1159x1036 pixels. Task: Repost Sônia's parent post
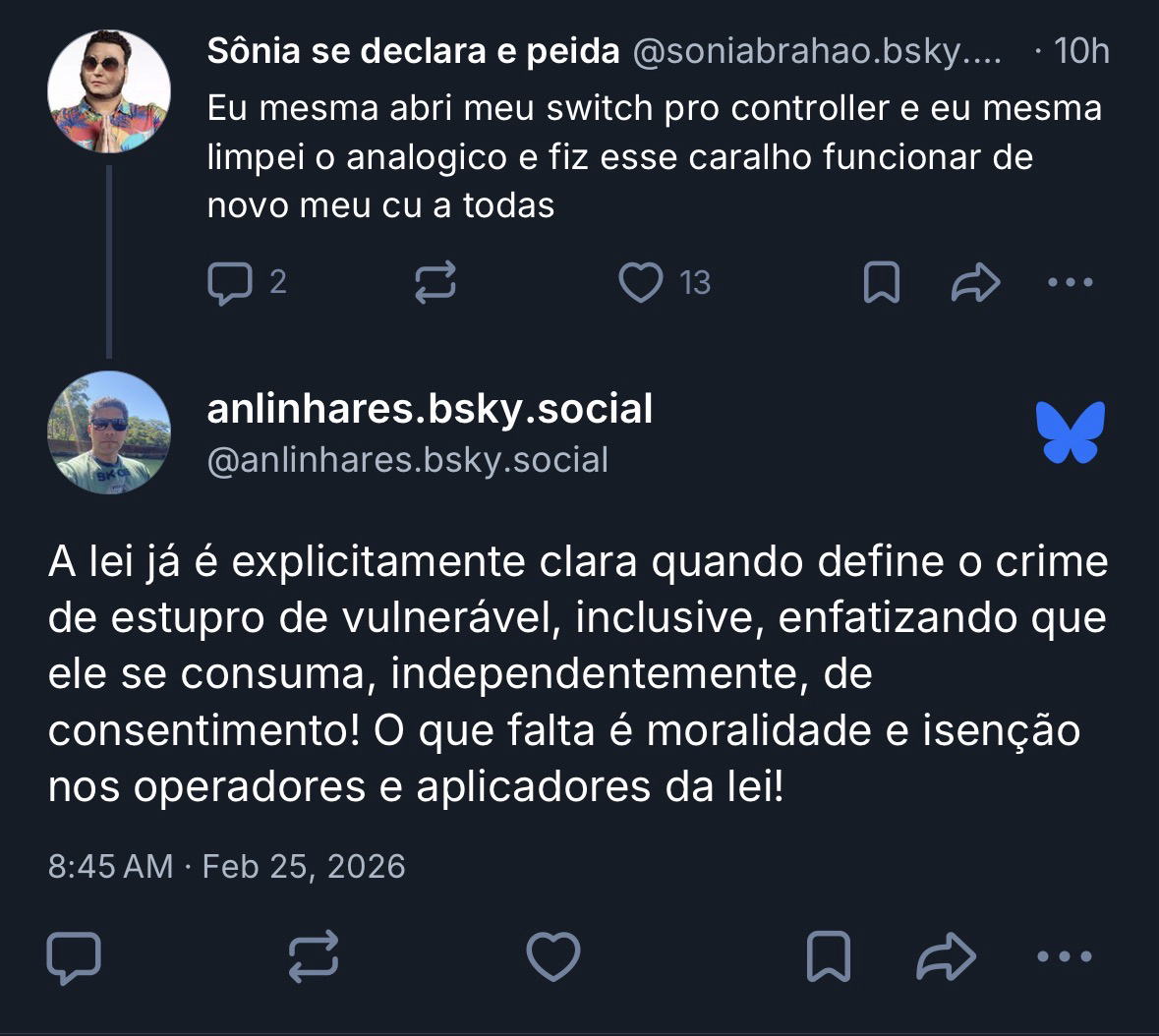pos(435,283)
